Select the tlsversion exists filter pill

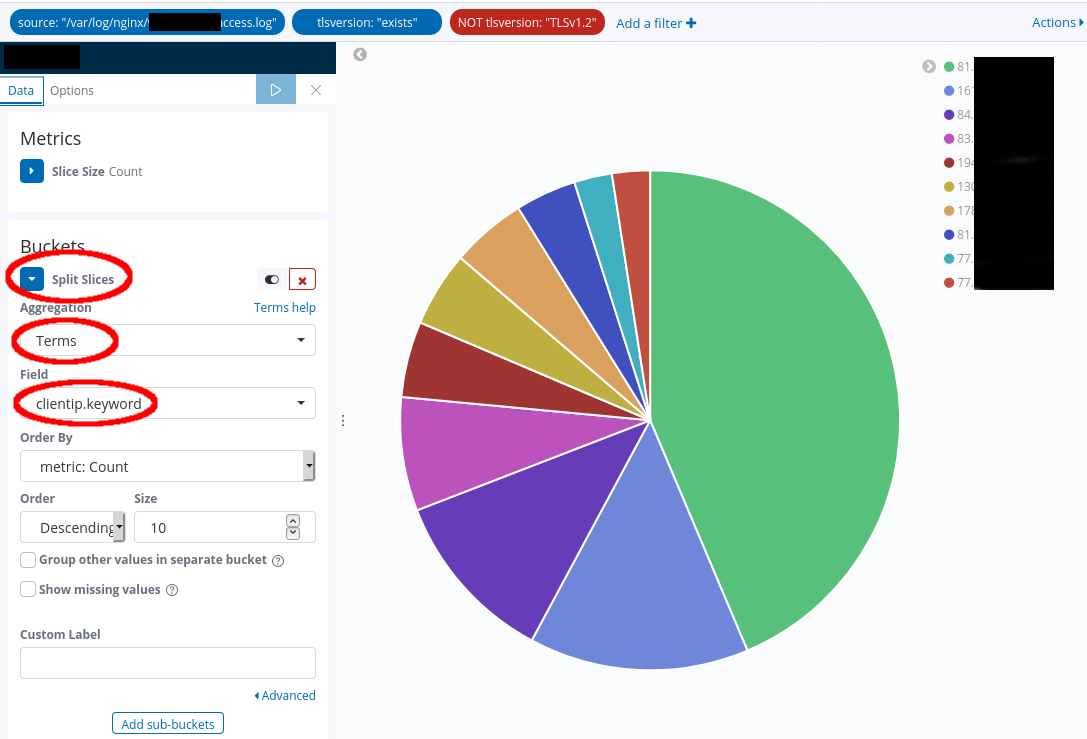point(367,22)
